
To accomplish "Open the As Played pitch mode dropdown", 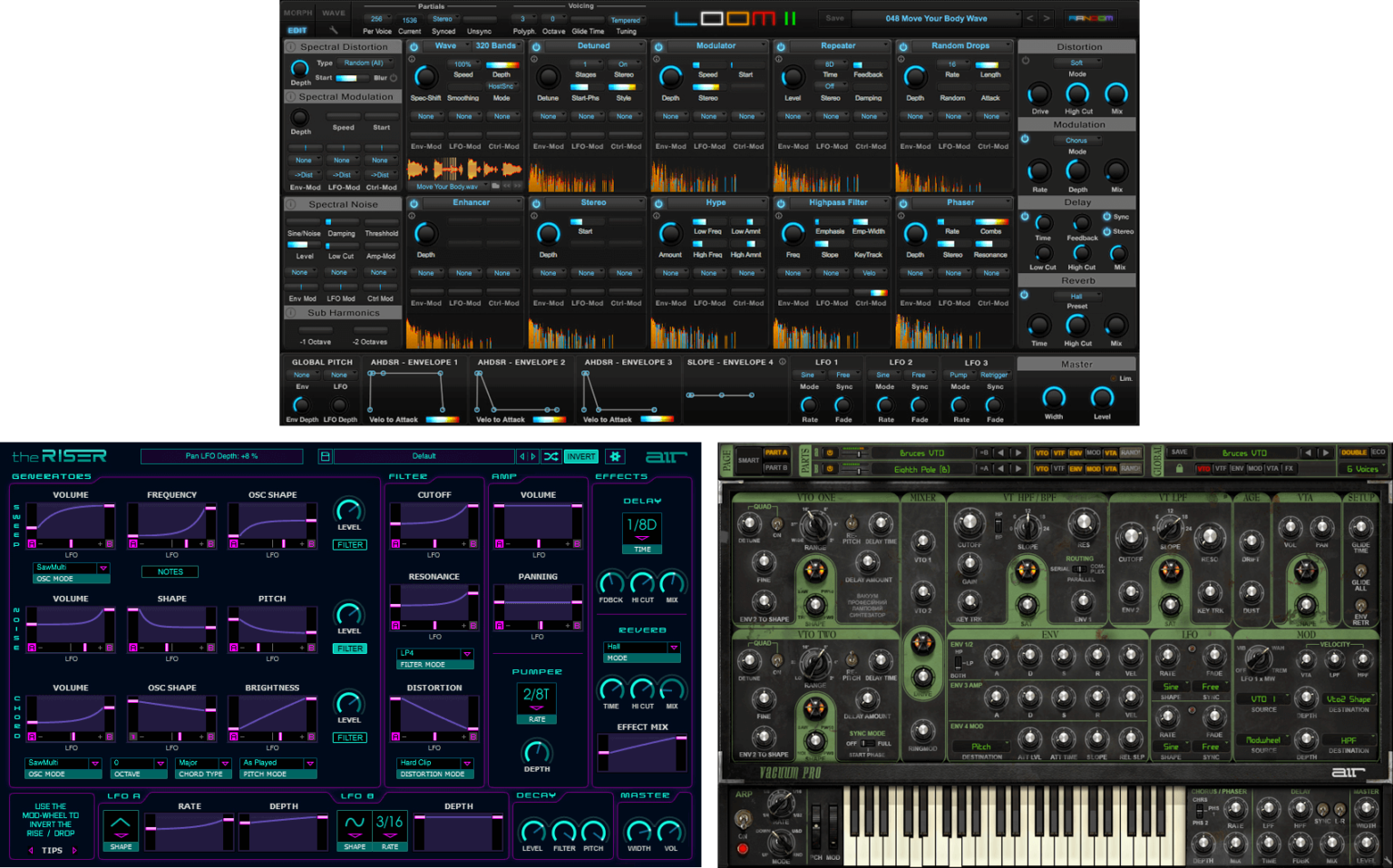I will pos(278,763).
